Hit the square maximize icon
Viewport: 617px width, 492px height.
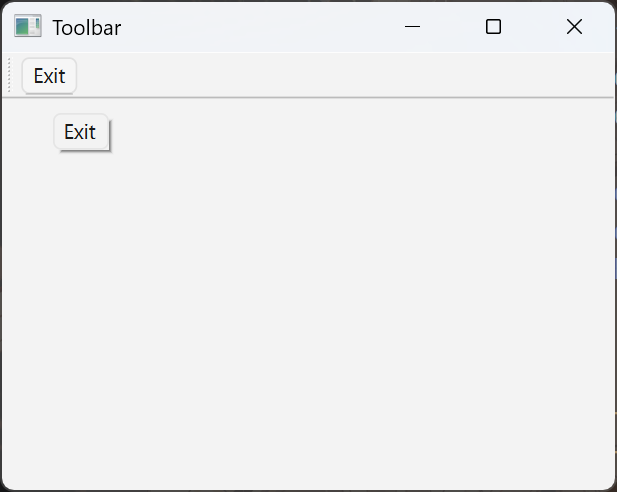(x=493, y=27)
